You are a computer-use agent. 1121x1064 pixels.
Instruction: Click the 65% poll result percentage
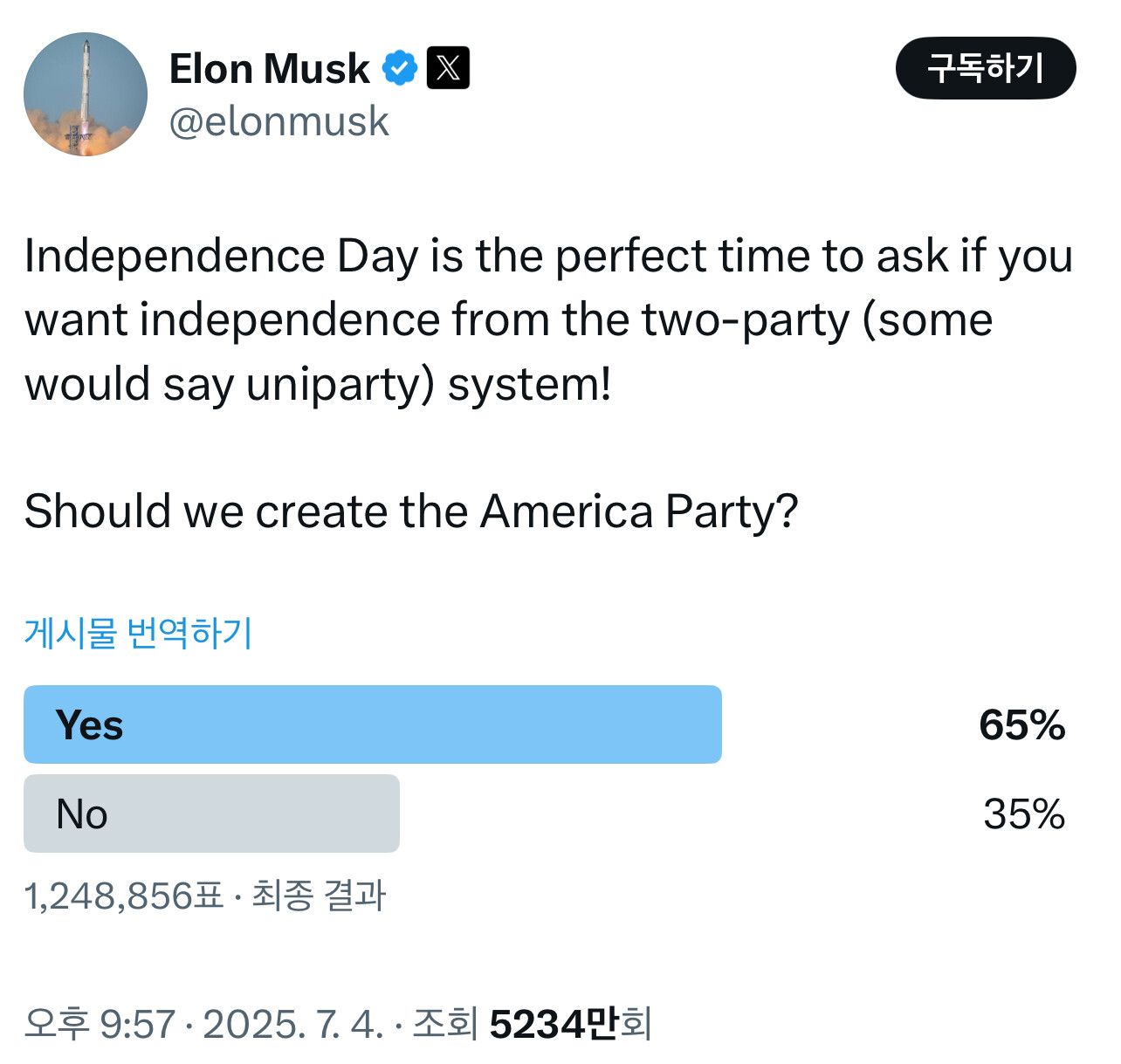(x=1021, y=725)
